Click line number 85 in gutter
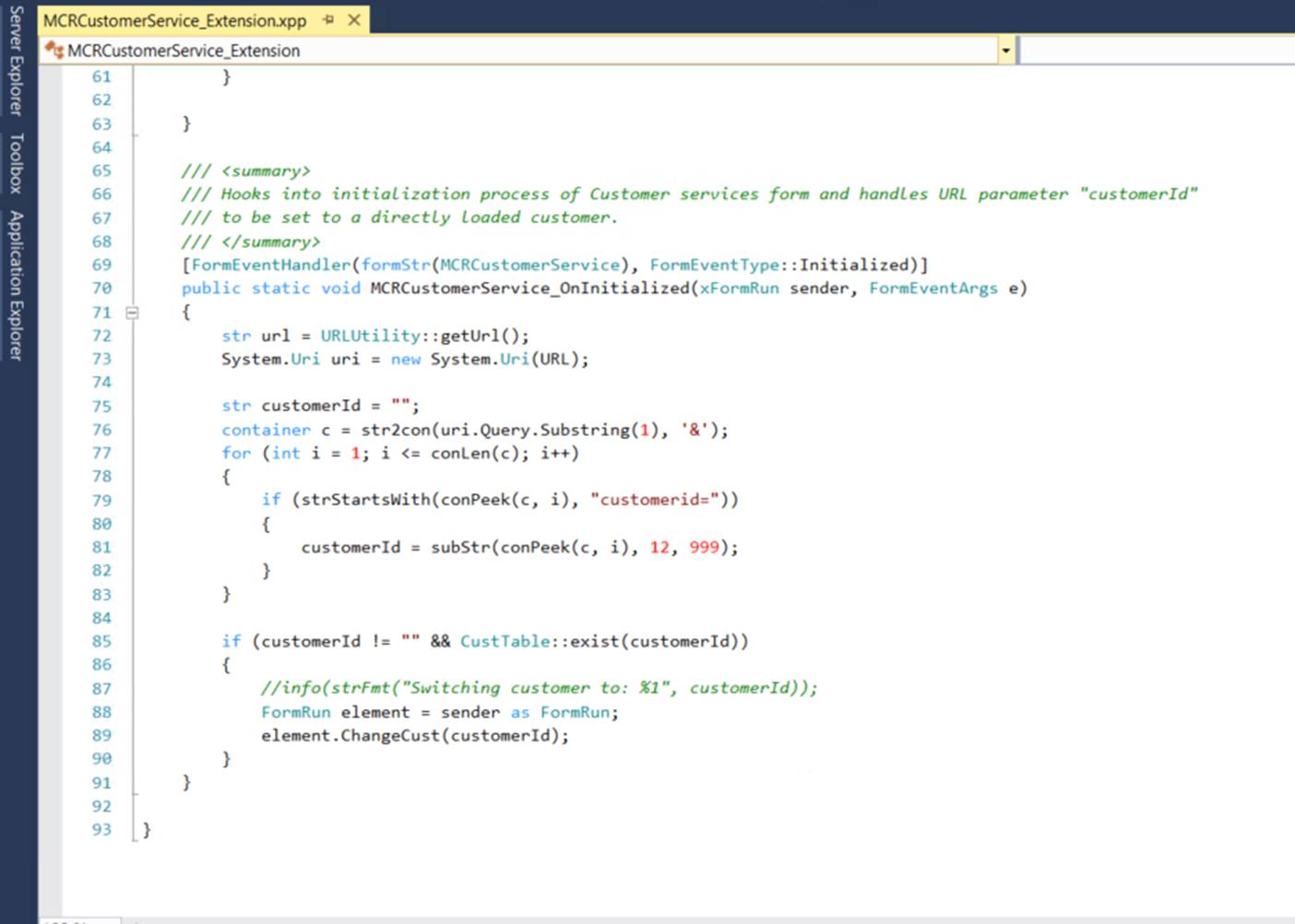The width and height of the screenshot is (1295, 924). 101,641
